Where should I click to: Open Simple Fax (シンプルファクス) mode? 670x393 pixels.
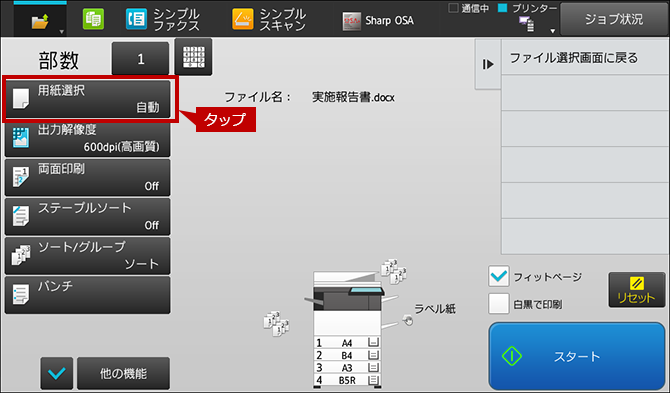click(163, 20)
